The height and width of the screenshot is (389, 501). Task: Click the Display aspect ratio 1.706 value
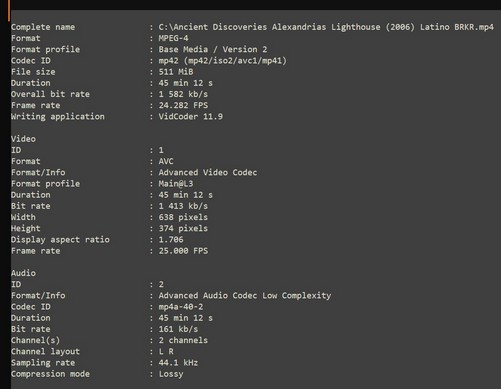tap(171, 240)
